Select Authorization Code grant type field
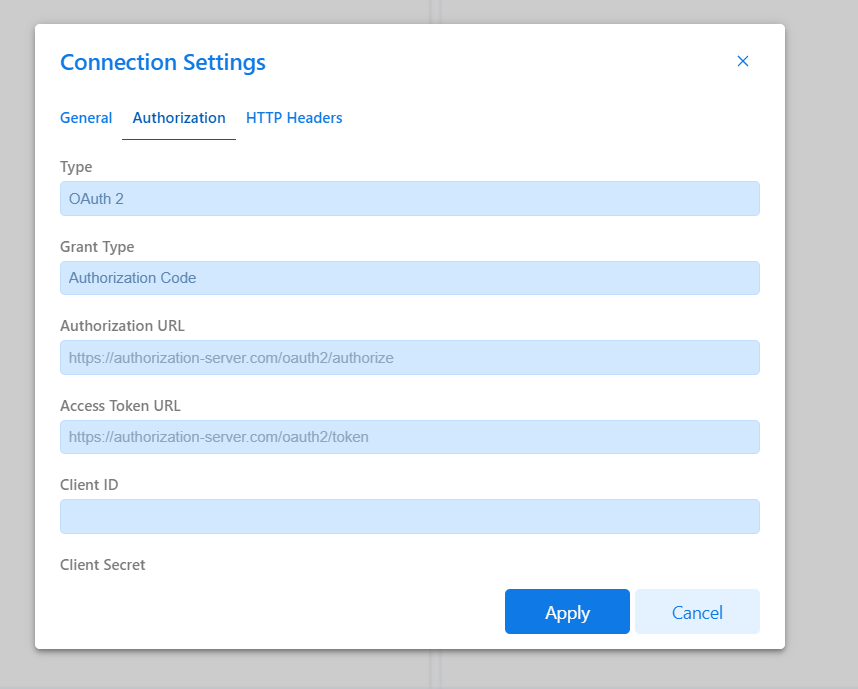 [409, 277]
